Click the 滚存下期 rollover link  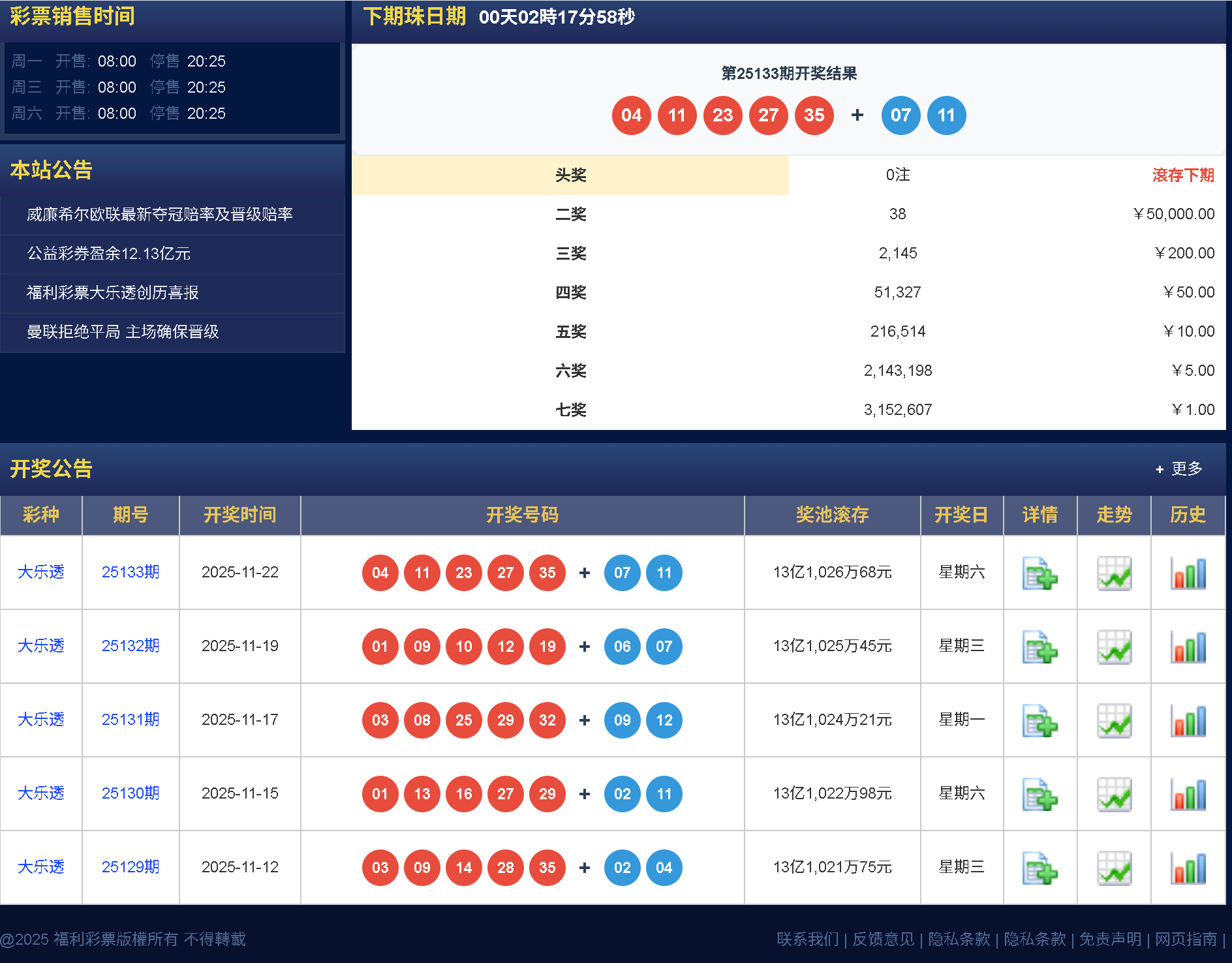click(1184, 175)
